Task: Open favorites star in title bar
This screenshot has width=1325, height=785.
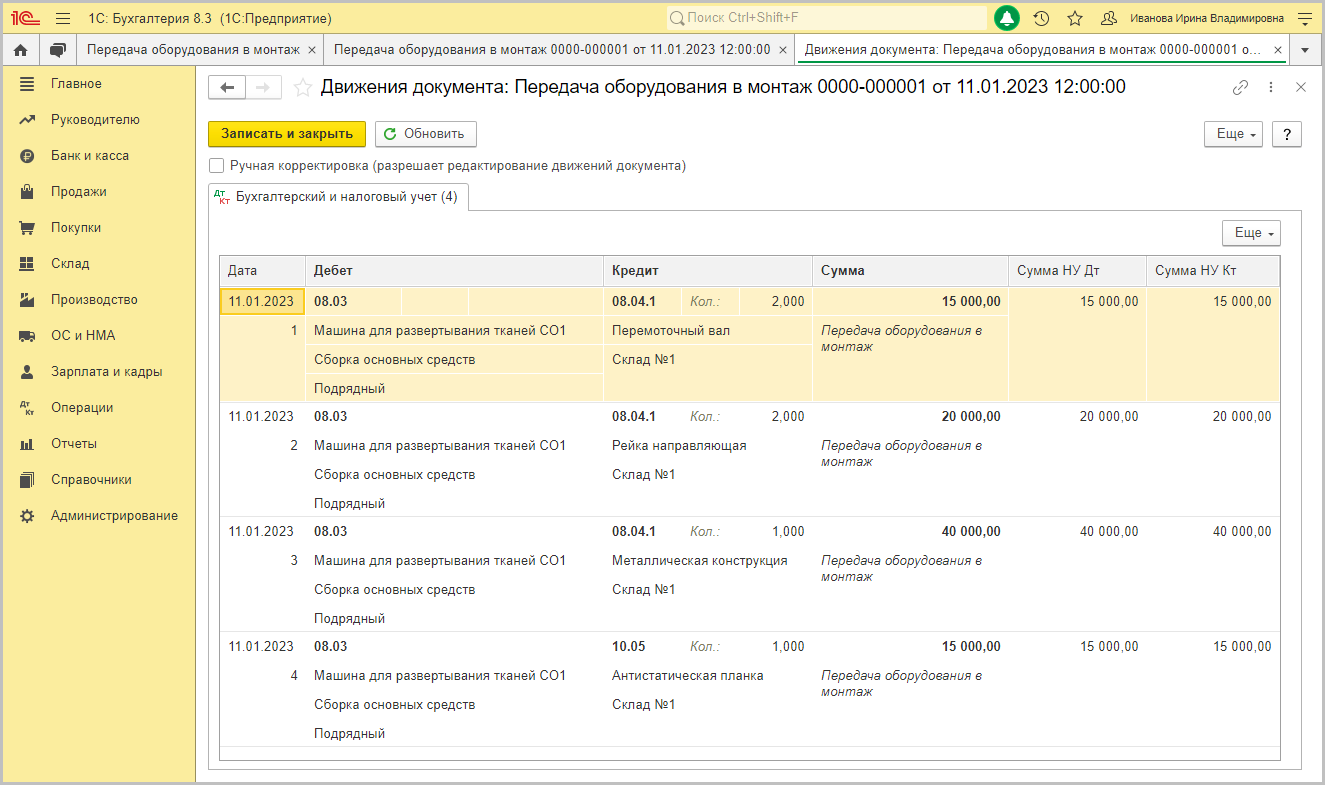Action: 1075,18
